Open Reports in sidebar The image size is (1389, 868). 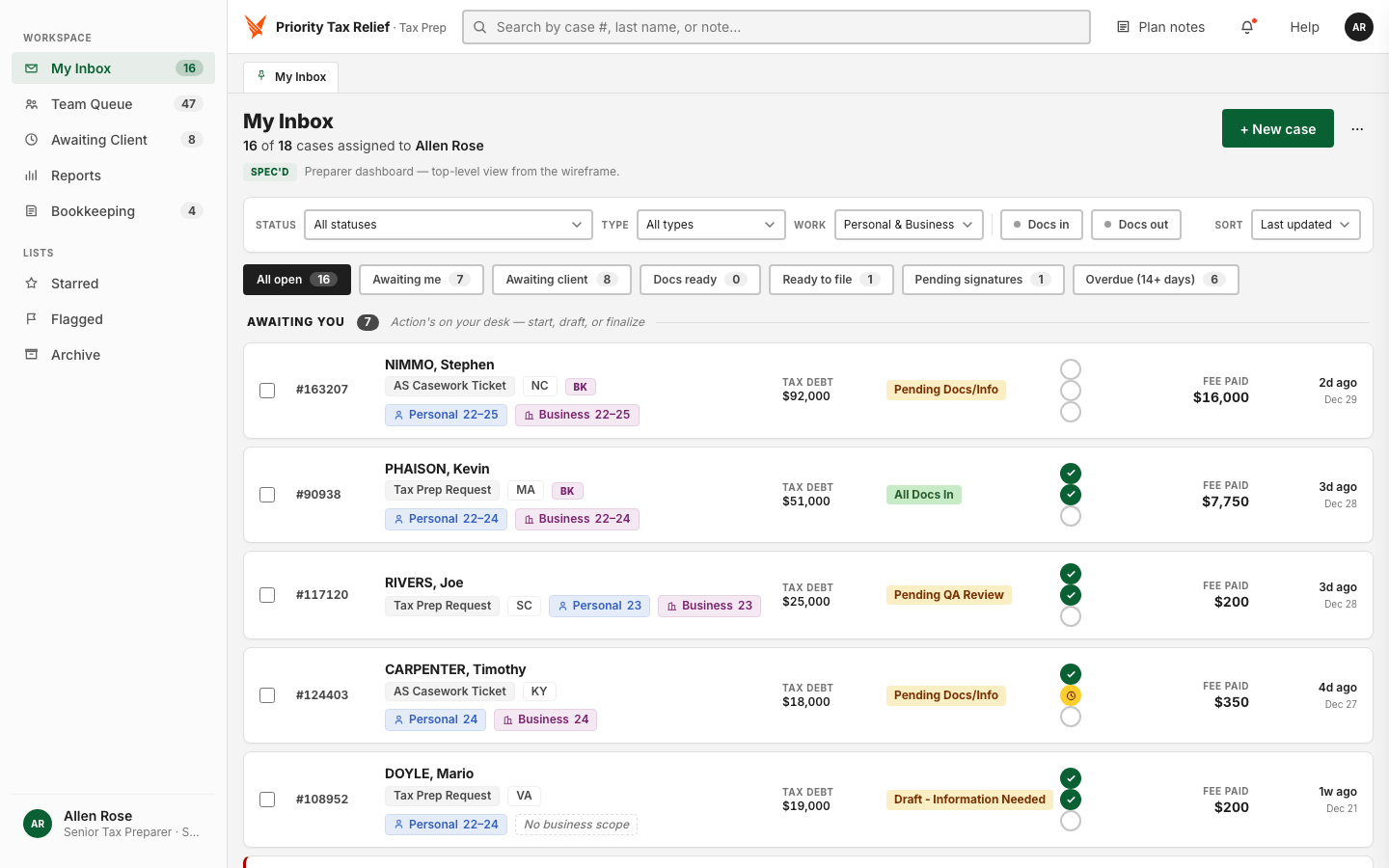tap(113, 176)
